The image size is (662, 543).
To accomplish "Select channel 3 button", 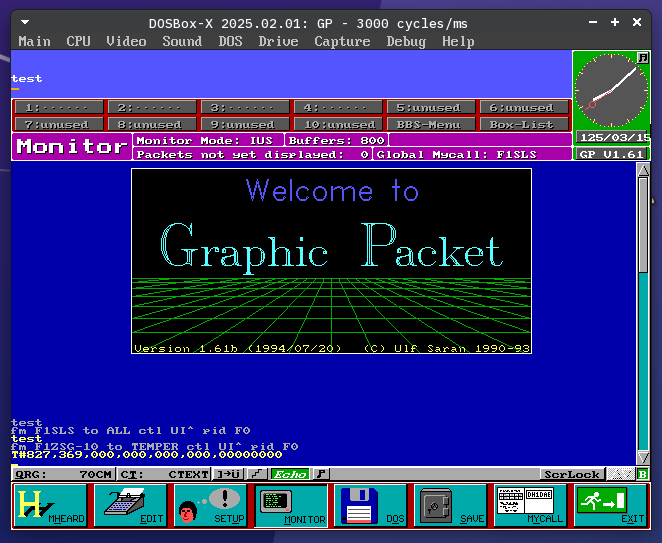I will 245,107.
